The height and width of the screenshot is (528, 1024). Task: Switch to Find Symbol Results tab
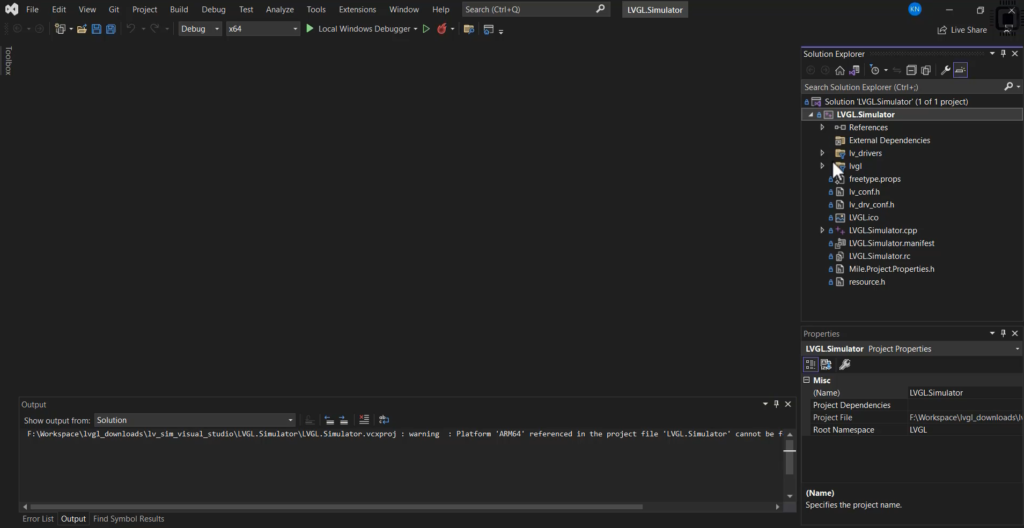[129, 519]
